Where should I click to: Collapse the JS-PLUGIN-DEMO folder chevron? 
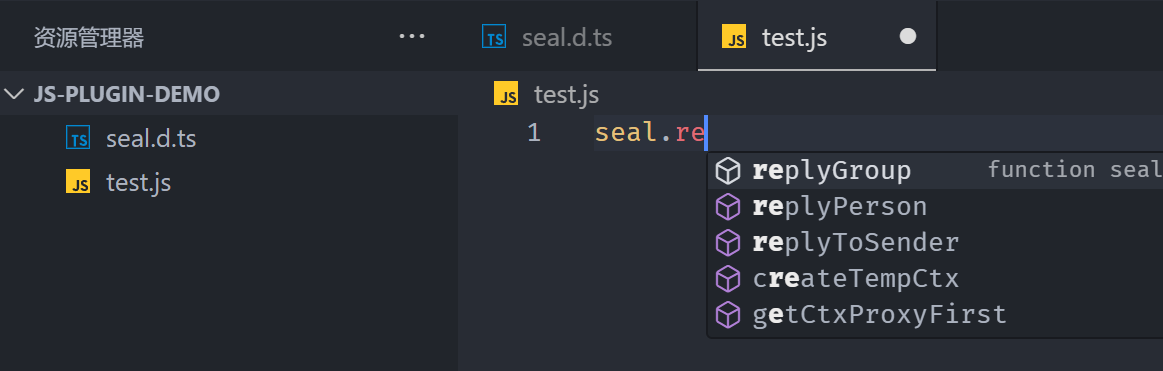(x=14, y=94)
